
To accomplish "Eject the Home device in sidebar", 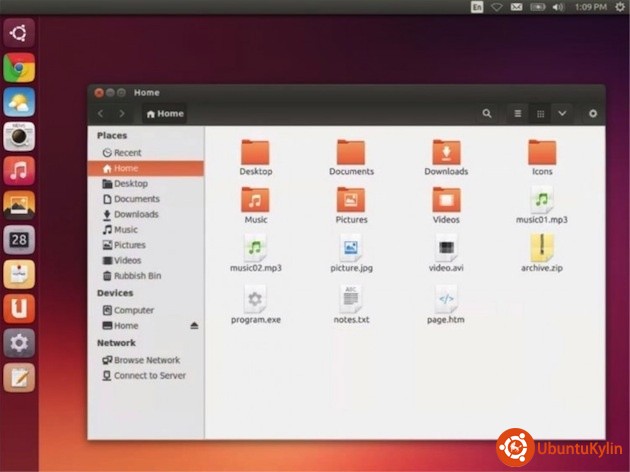I will click(194, 326).
